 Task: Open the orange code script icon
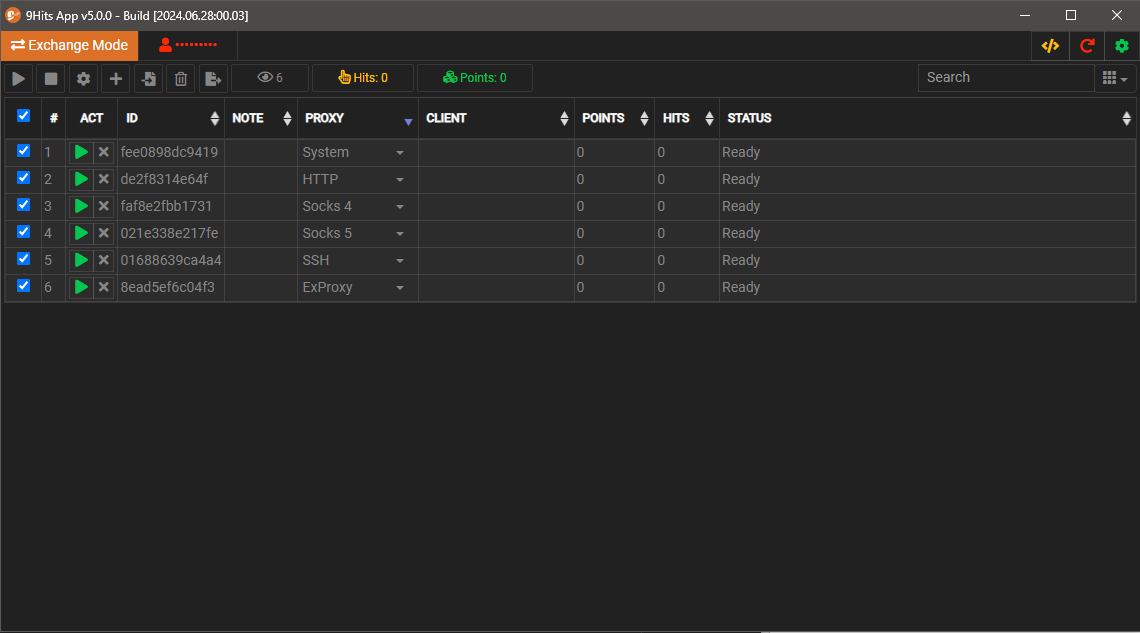coord(1050,46)
